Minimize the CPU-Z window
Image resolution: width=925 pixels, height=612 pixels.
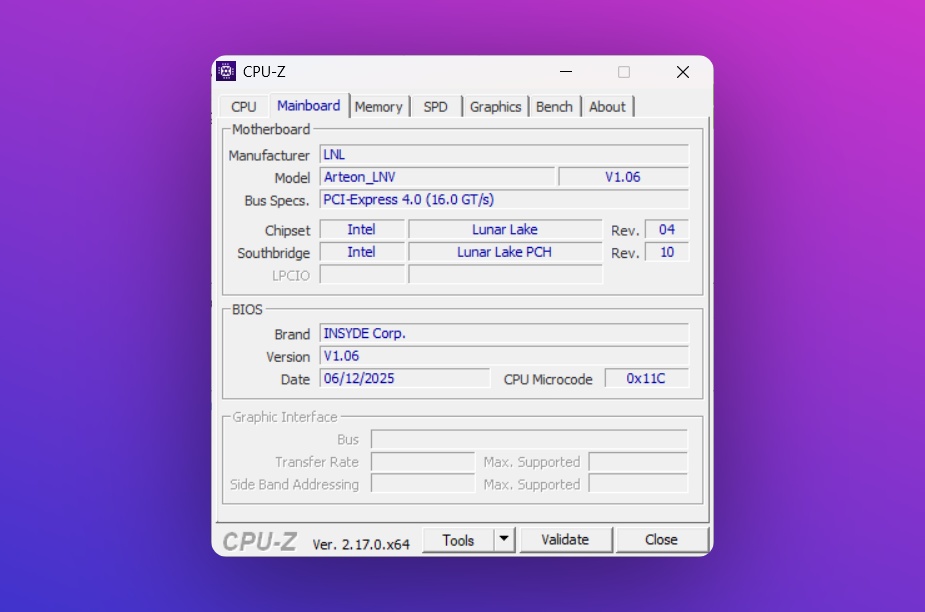(x=566, y=72)
